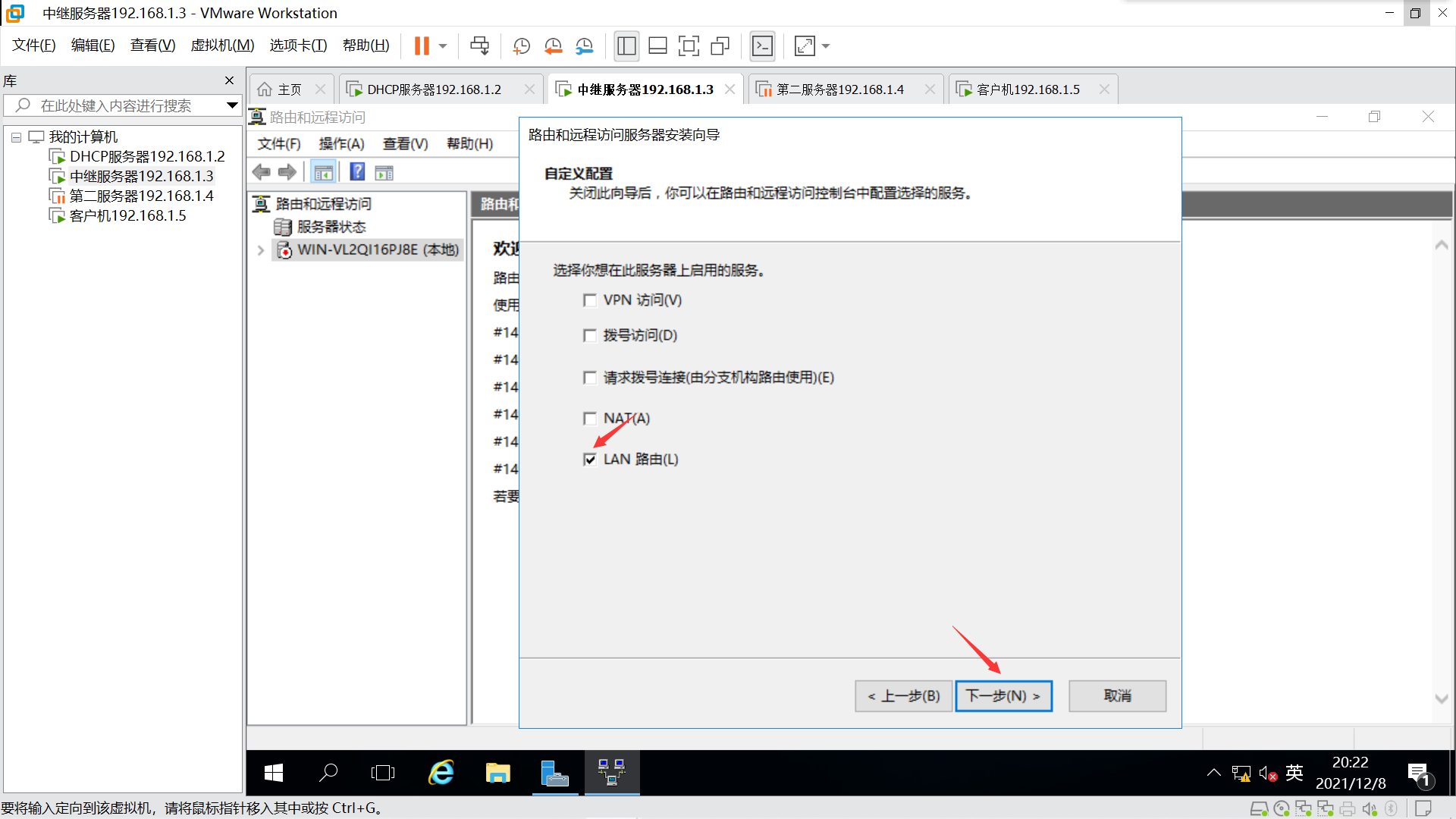The height and width of the screenshot is (819, 1456).
Task: Open the library search box dropdown arrow
Action: [x=232, y=105]
